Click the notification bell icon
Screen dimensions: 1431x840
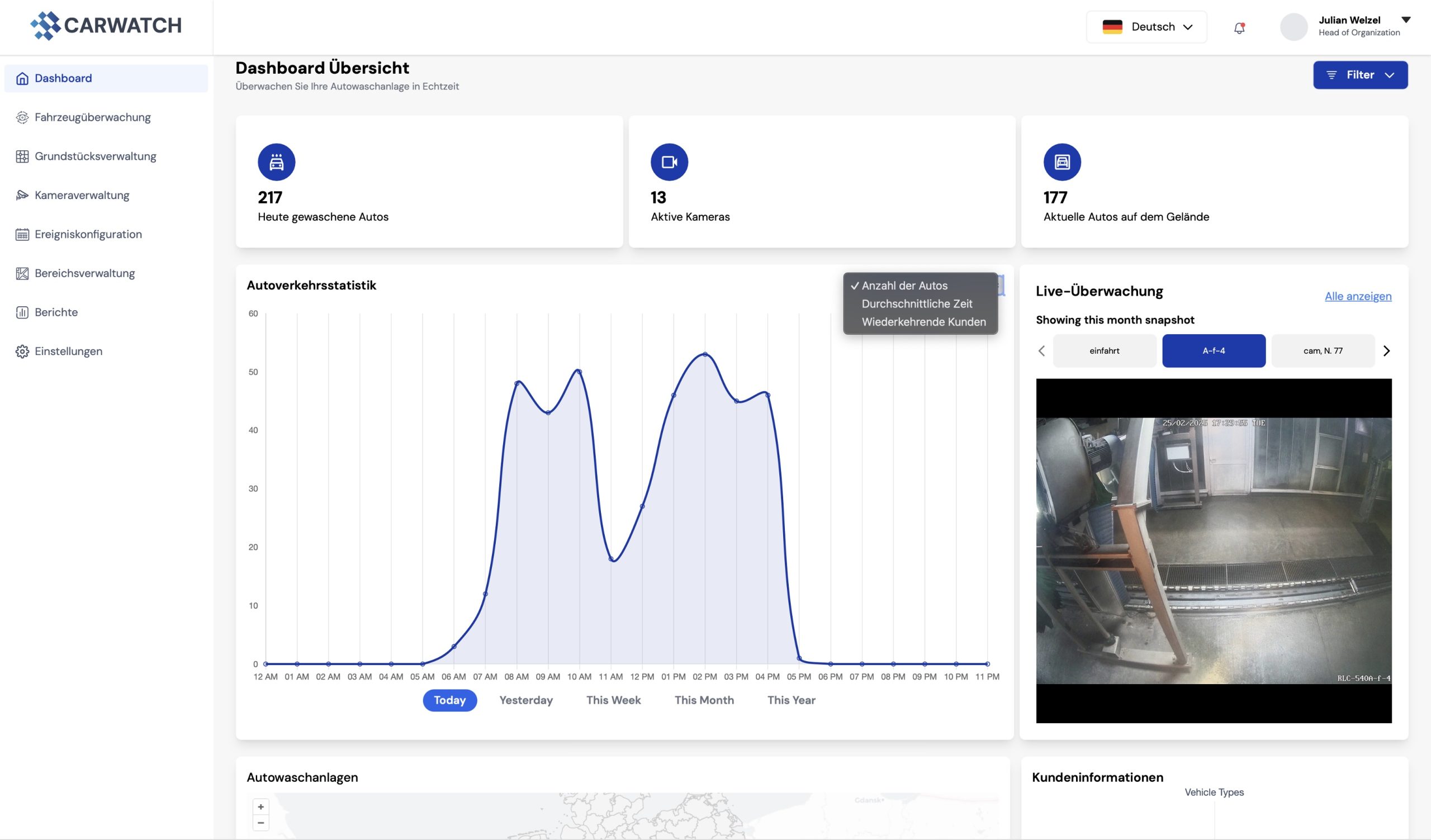pos(1239,28)
